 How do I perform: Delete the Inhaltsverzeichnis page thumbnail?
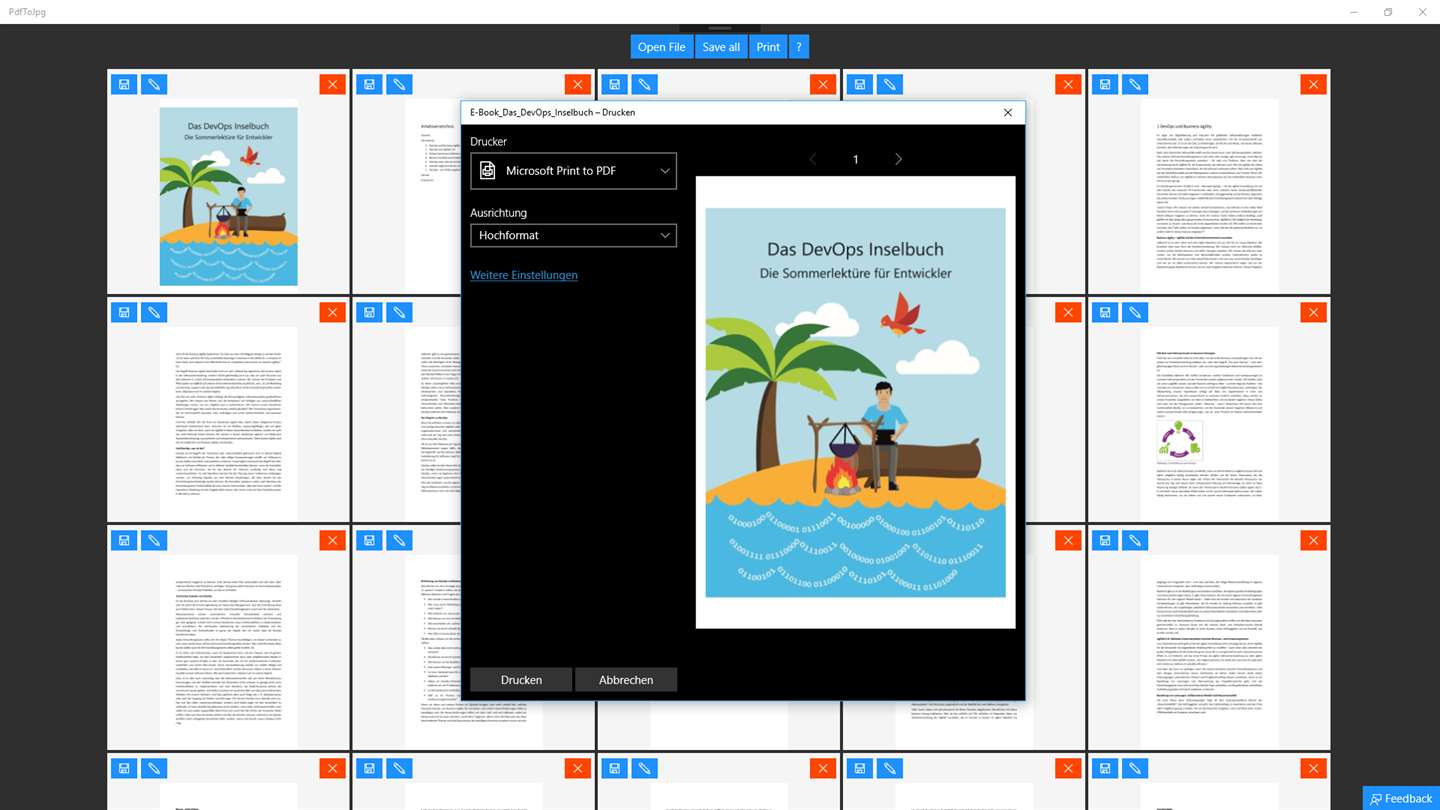tap(578, 85)
